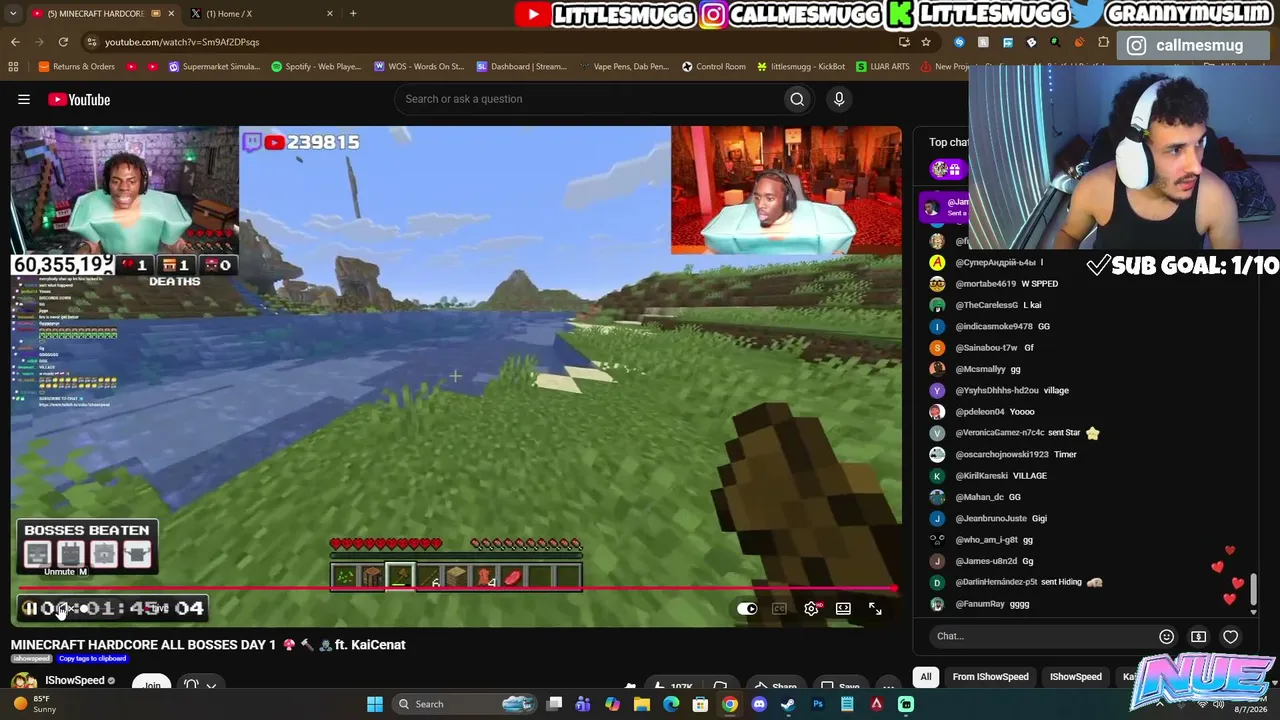Open Photoshop from the taskbar
Viewport: 1280px width, 720px height.
[818, 704]
